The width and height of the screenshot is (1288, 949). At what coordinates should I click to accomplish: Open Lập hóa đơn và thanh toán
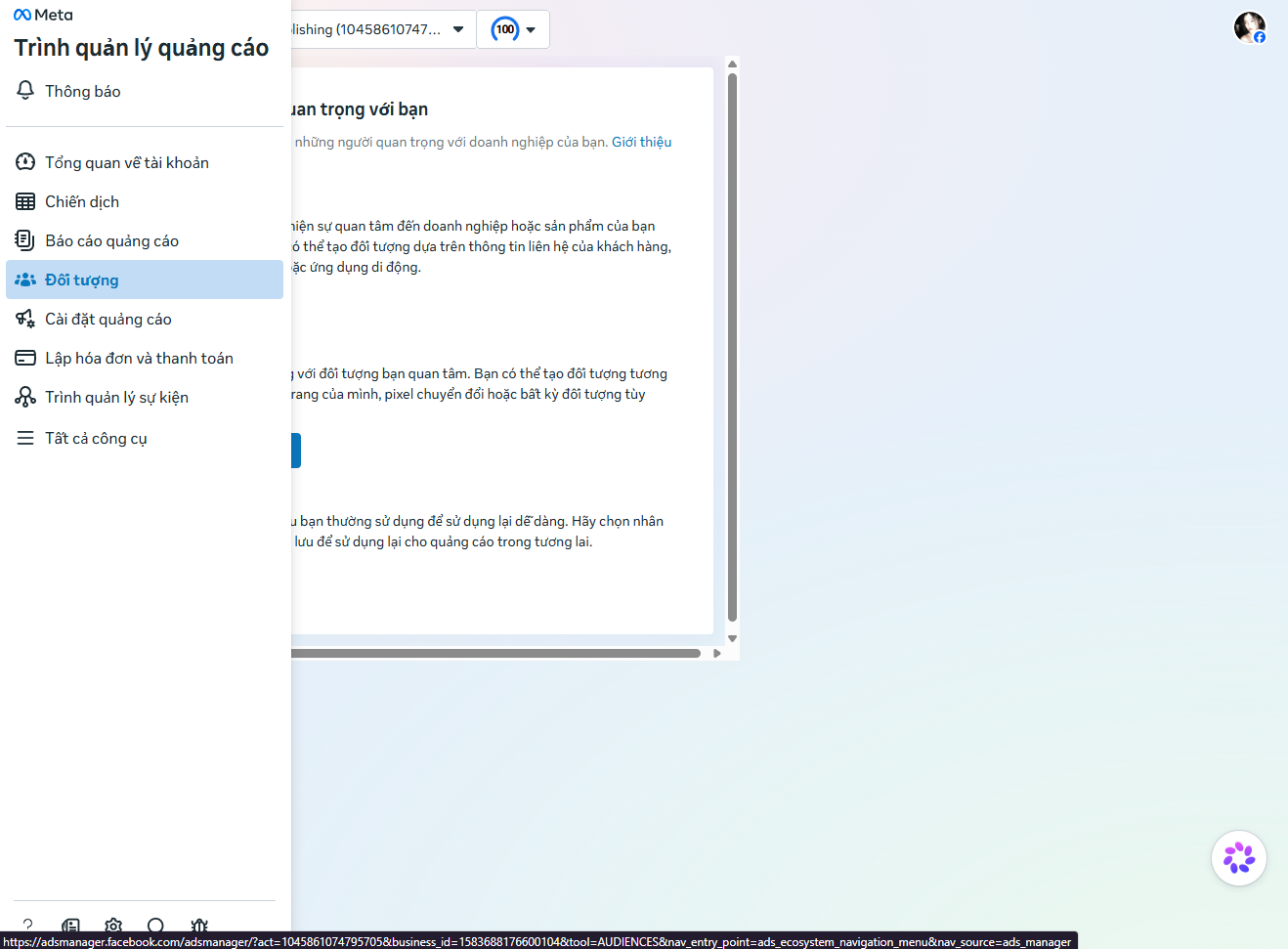pyautogui.click(x=145, y=358)
